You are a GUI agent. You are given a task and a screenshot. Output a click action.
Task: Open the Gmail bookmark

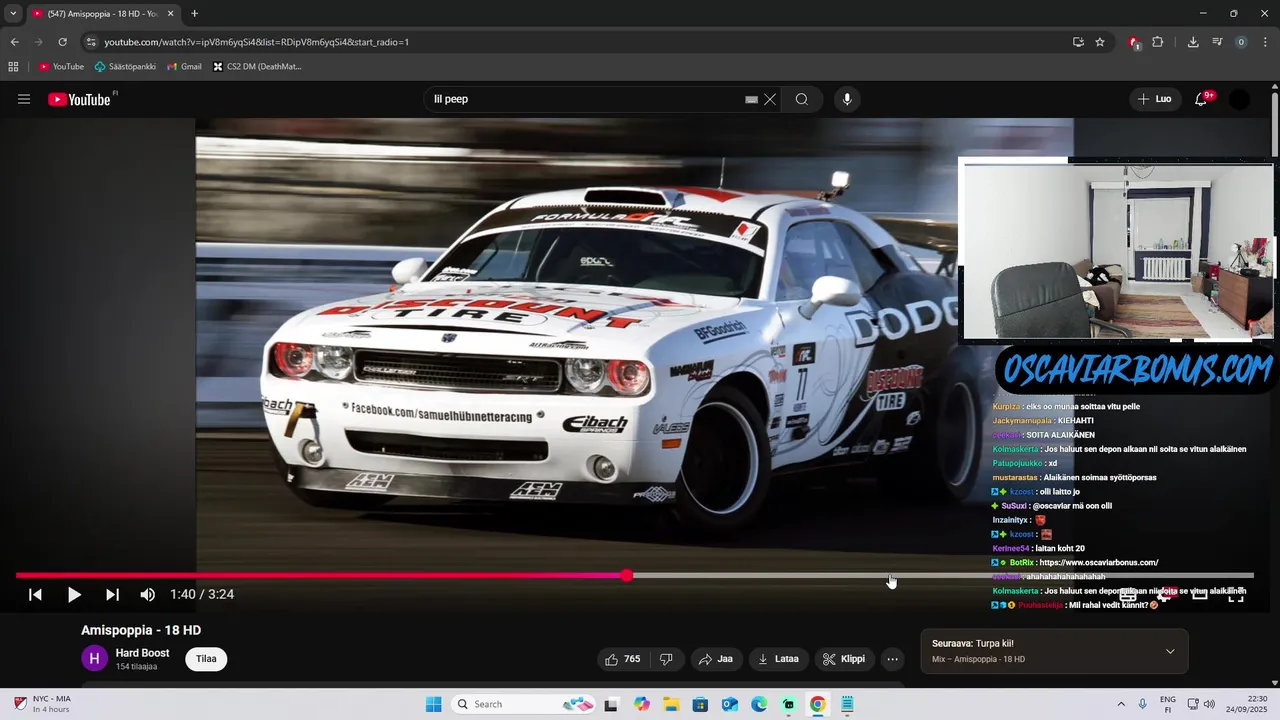point(184,67)
